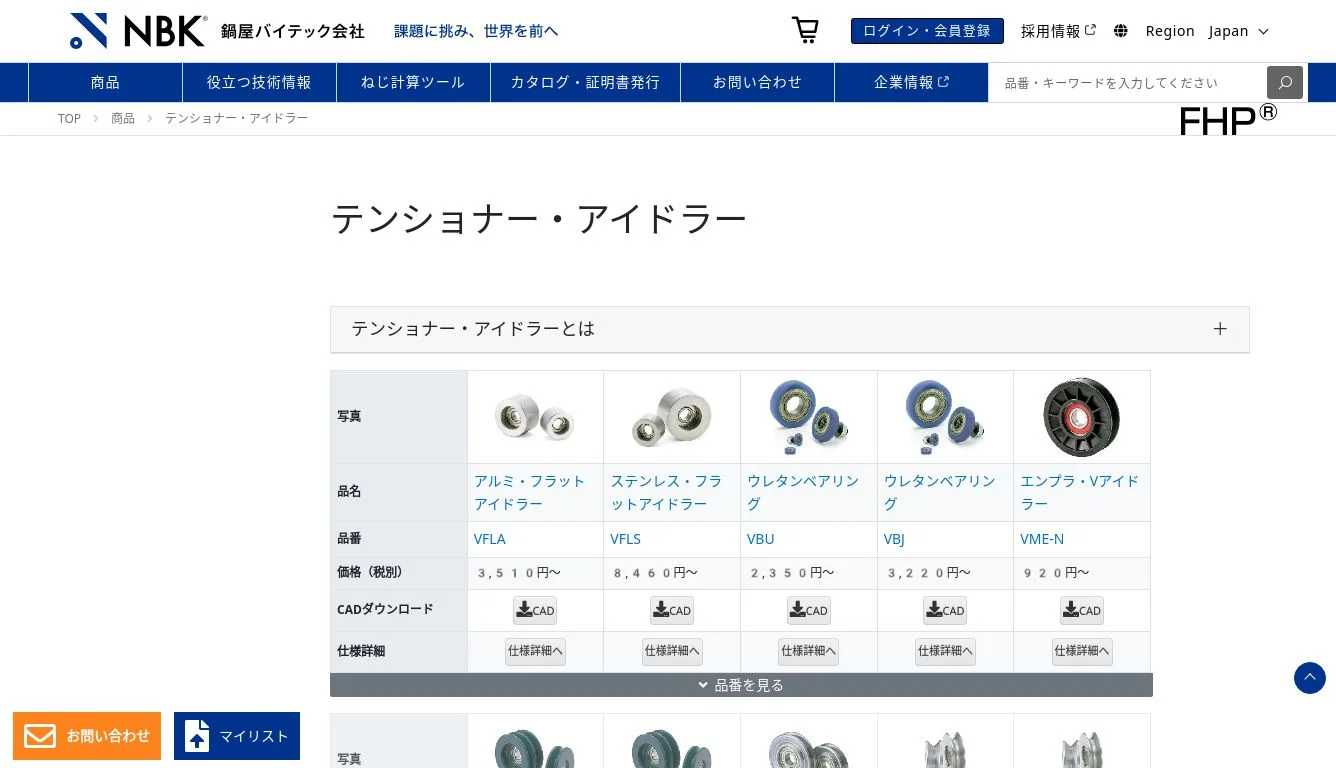This screenshot has width=1336, height=768.
Task: Open the shopping cart
Action: point(805,30)
